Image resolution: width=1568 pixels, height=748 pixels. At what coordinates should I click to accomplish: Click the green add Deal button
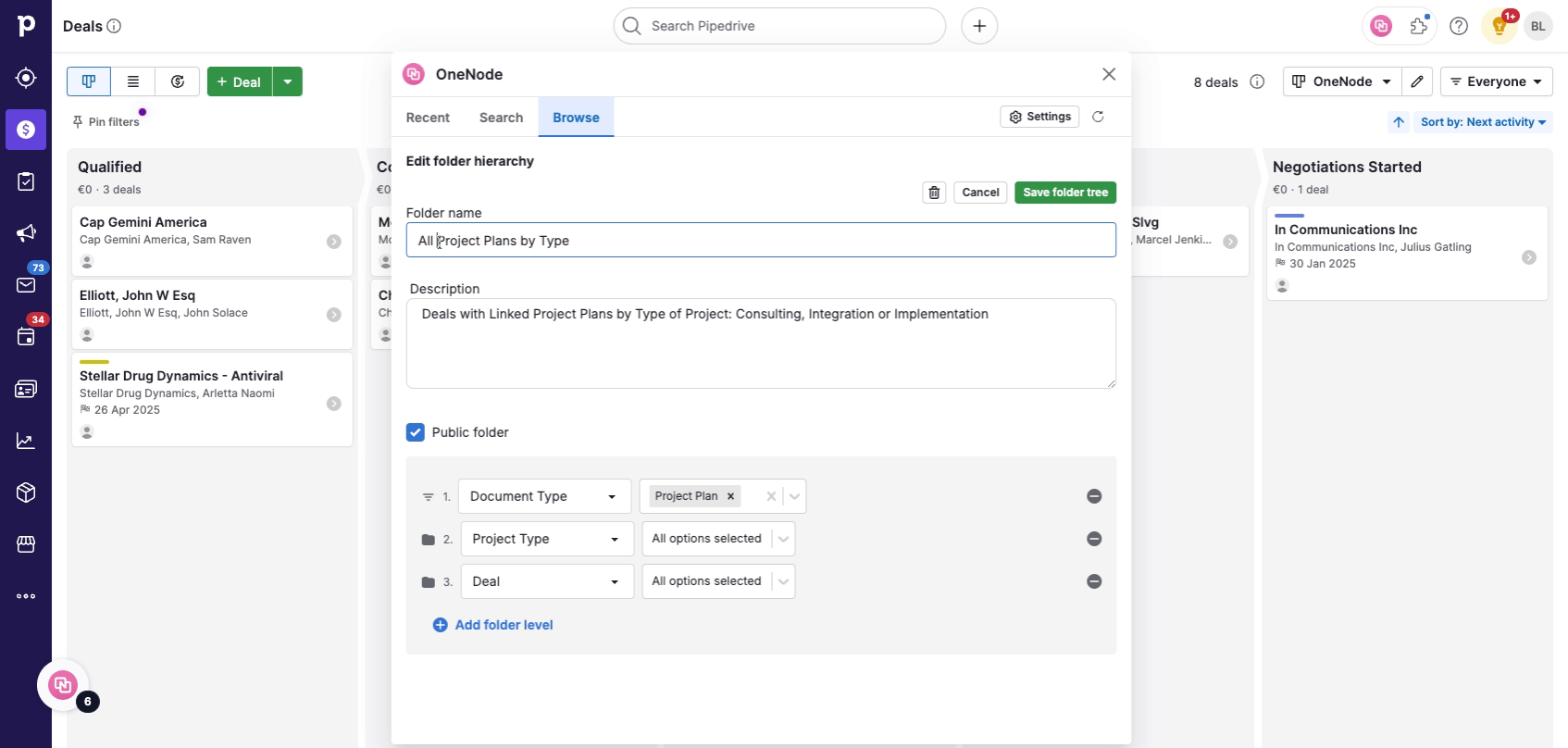[240, 81]
